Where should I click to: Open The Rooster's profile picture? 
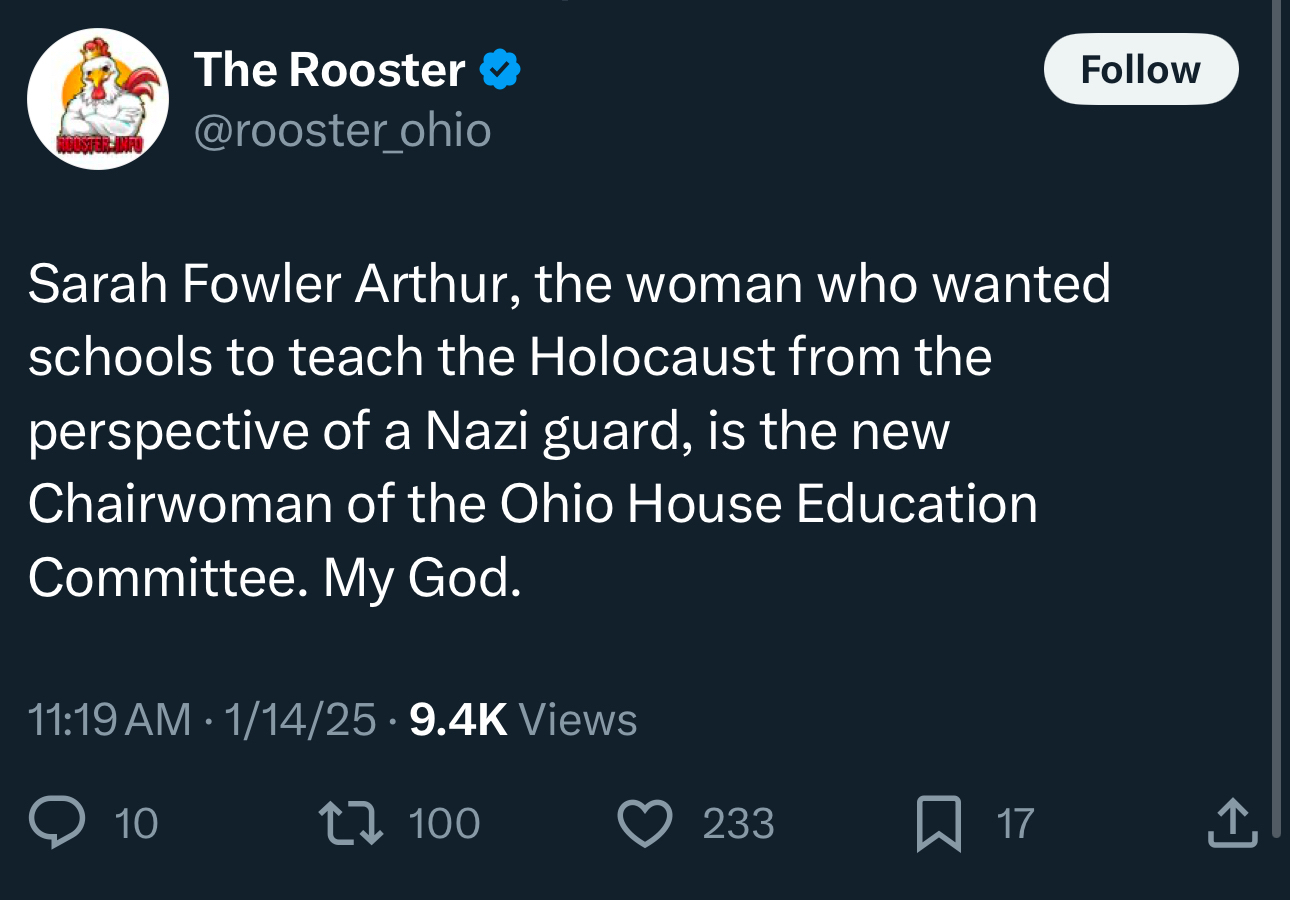coord(97,99)
